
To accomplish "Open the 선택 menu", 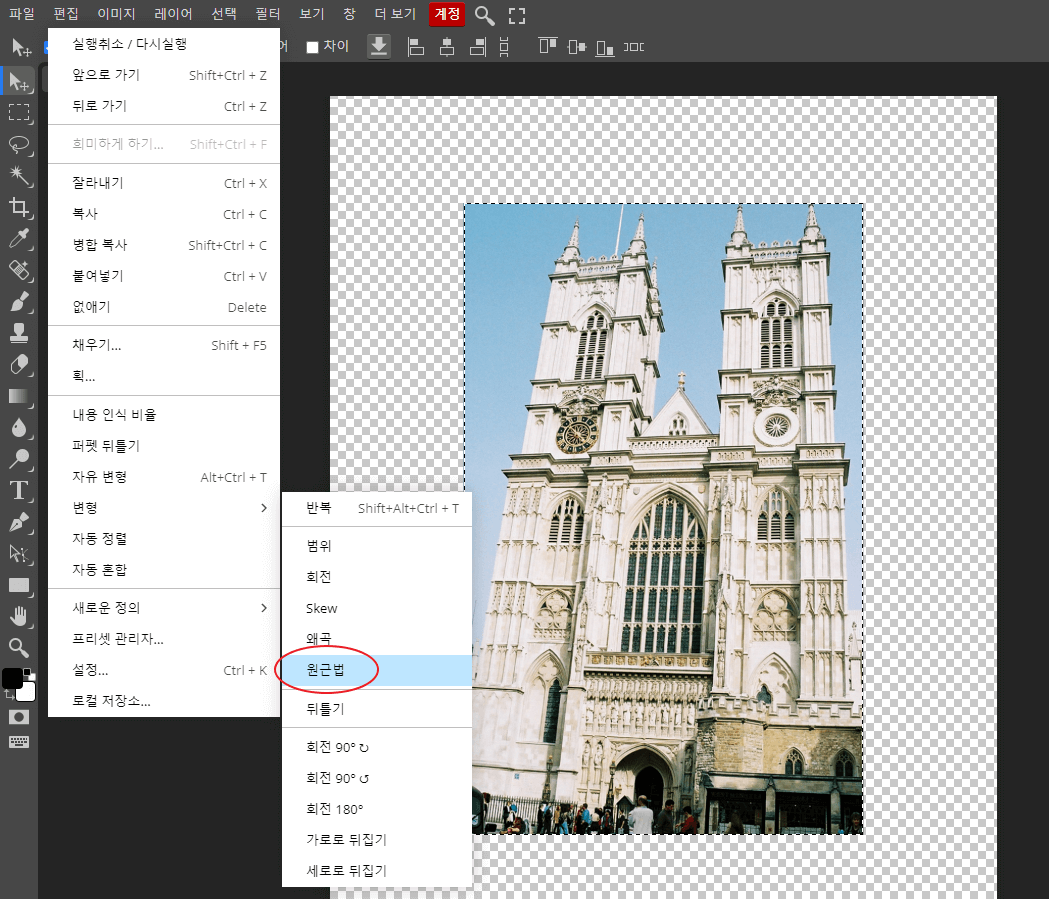I will [224, 14].
